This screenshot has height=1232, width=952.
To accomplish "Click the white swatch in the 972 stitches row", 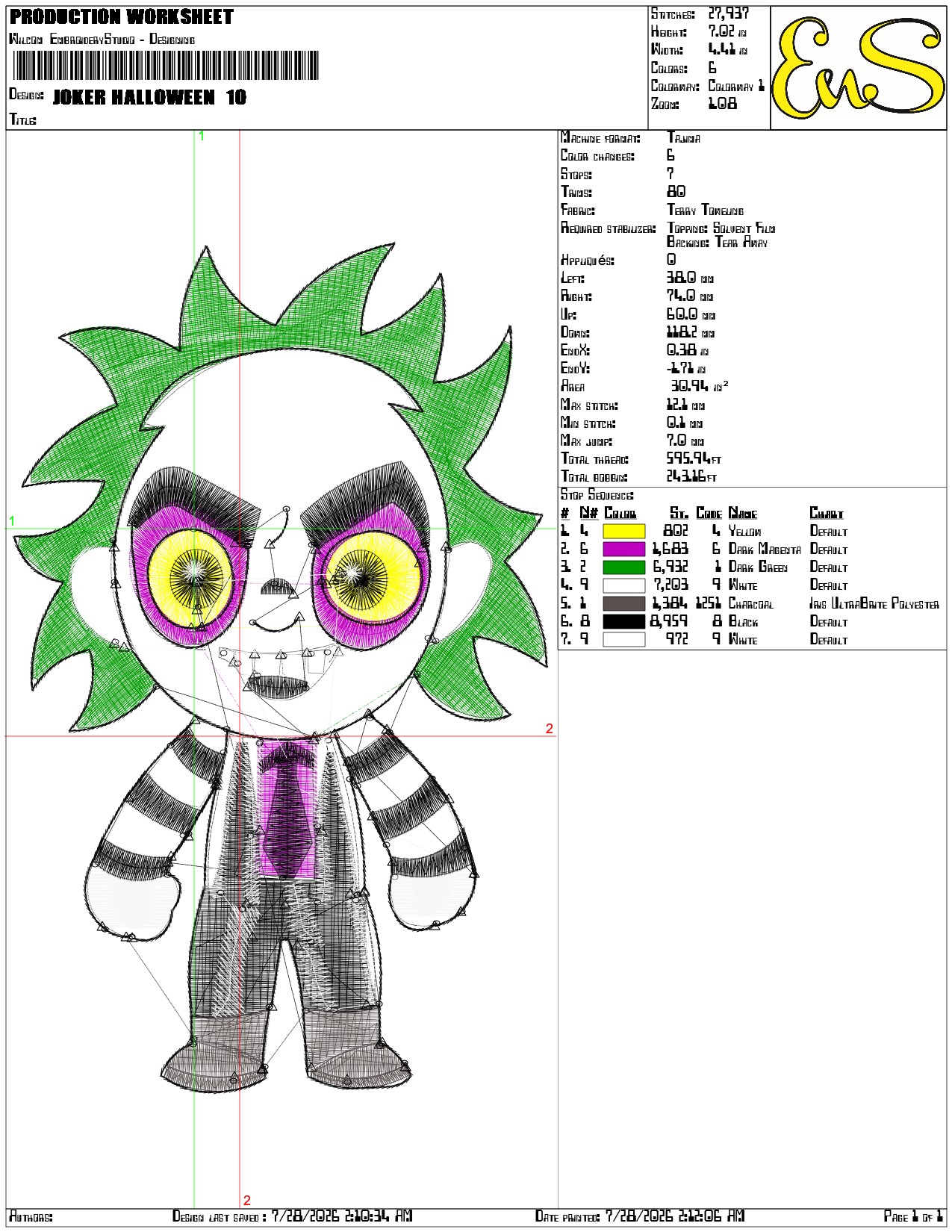I will 623,639.
